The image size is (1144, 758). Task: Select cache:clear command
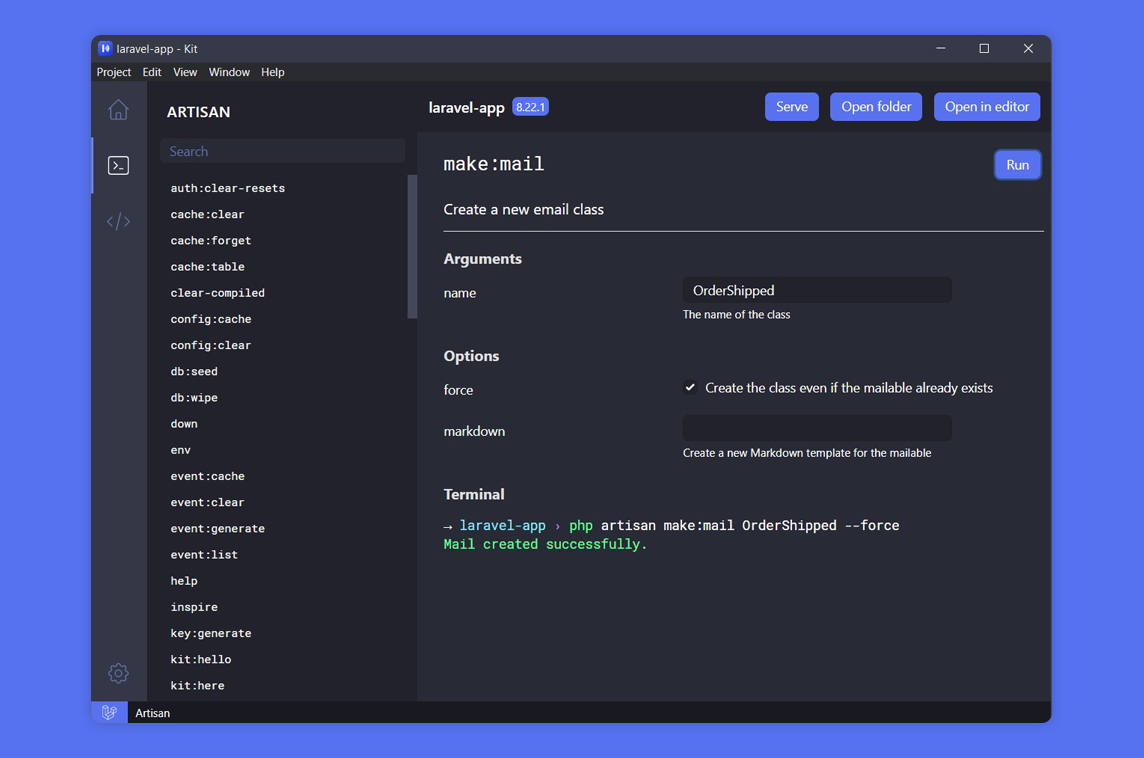(x=207, y=214)
